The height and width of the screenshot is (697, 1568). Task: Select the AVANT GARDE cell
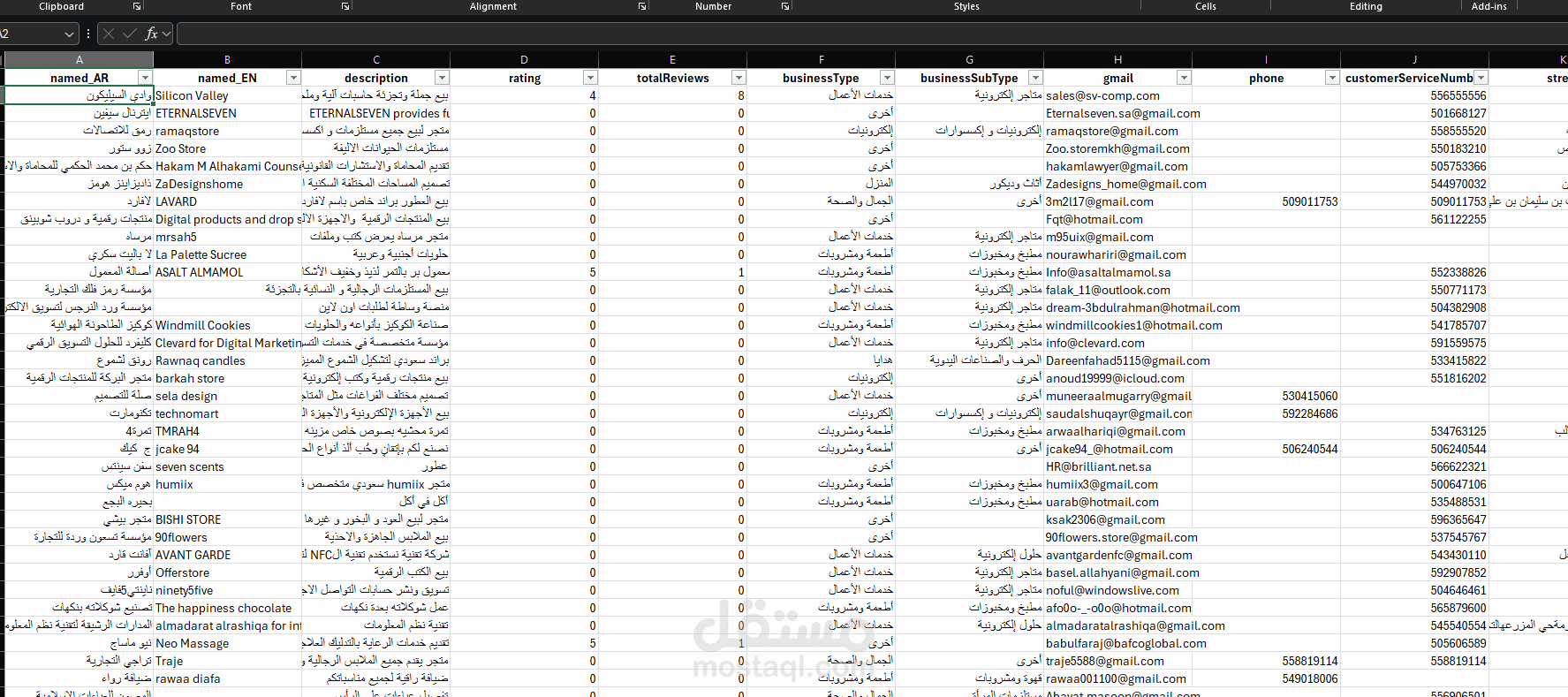[227, 555]
